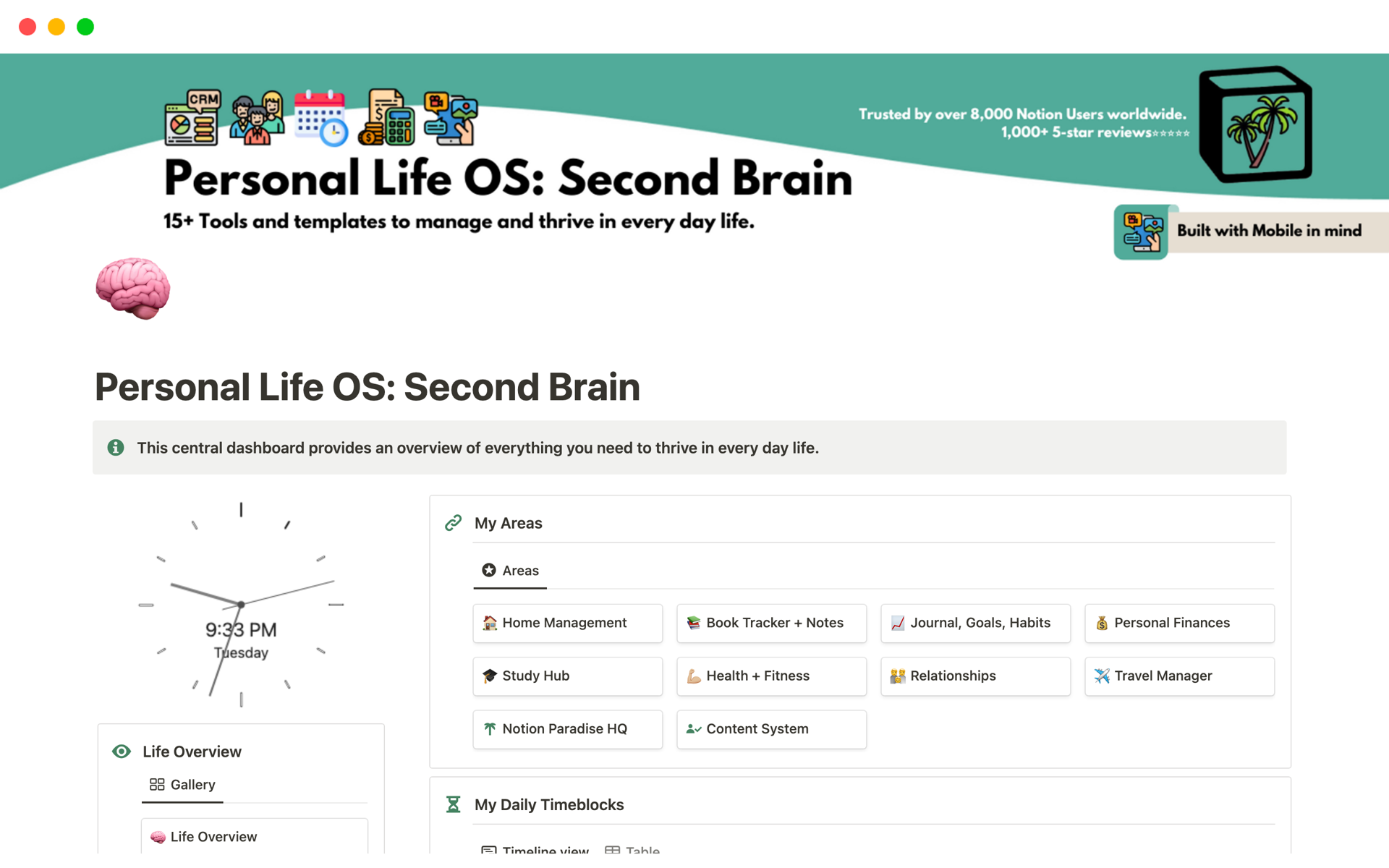Click the hourglass icon beside My Daily Timeblocks
The width and height of the screenshot is (1389, 868).
pyautogui.click(x=454, y=804)
